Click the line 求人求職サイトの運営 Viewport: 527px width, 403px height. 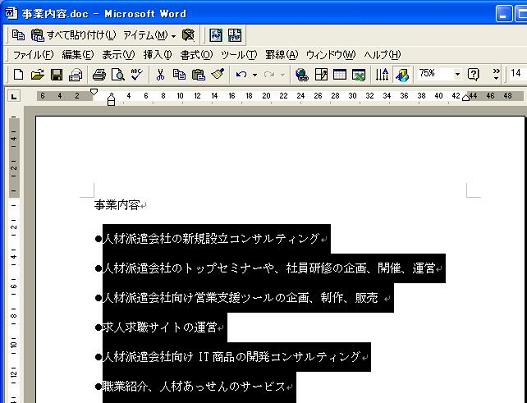tap(160, 327)
